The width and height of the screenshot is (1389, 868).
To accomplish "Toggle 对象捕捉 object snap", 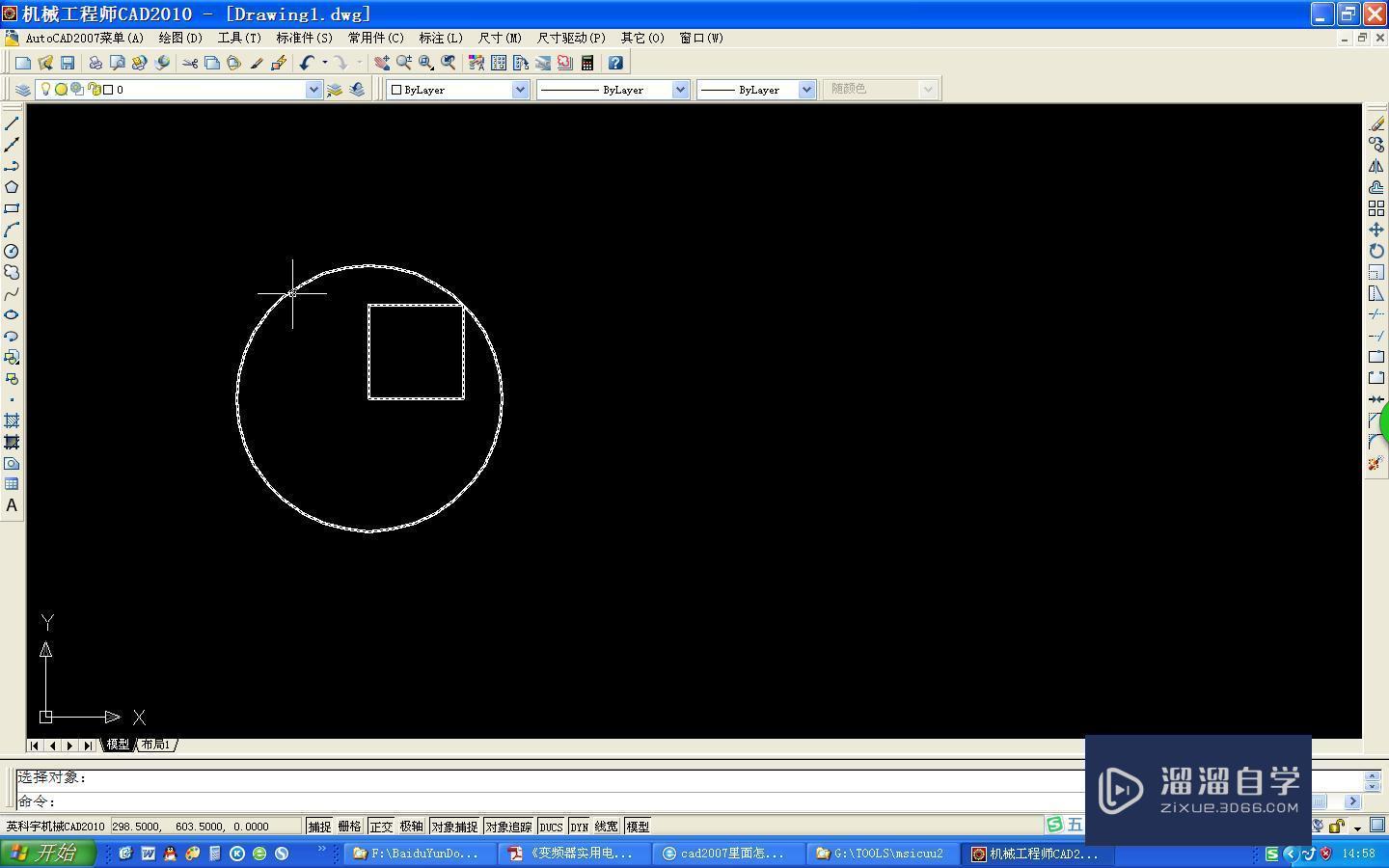I will tap(455, 826).
